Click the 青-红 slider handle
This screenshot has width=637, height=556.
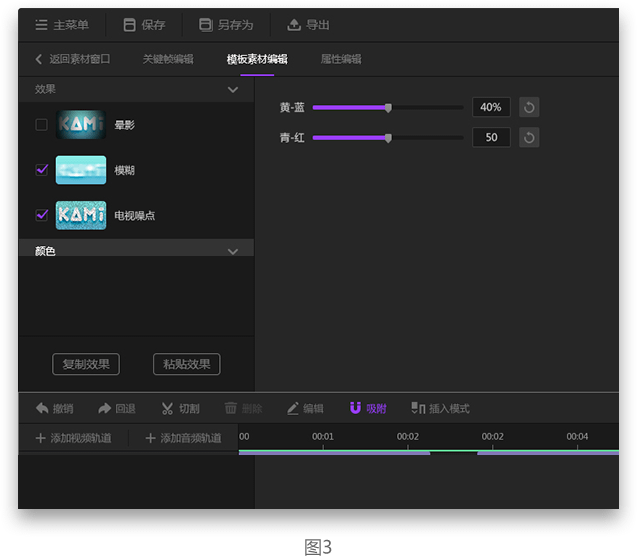pyautogui.click(x=388, y=138)
